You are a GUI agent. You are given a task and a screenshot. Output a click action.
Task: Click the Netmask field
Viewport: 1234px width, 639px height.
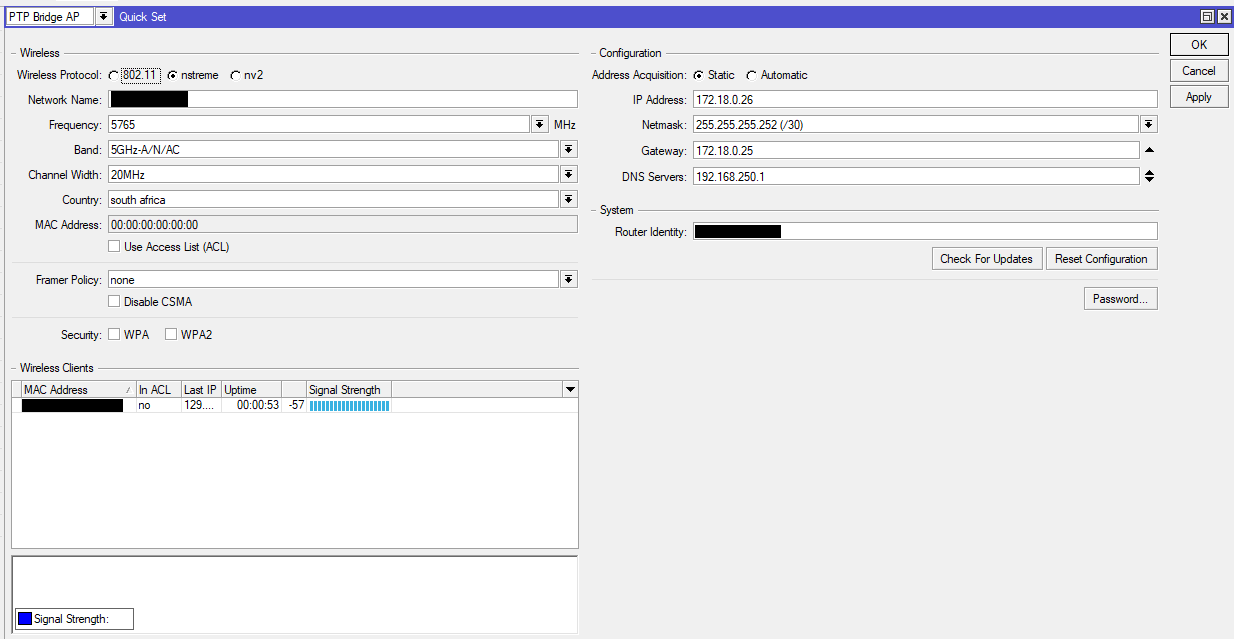click(x=915, y=125)
